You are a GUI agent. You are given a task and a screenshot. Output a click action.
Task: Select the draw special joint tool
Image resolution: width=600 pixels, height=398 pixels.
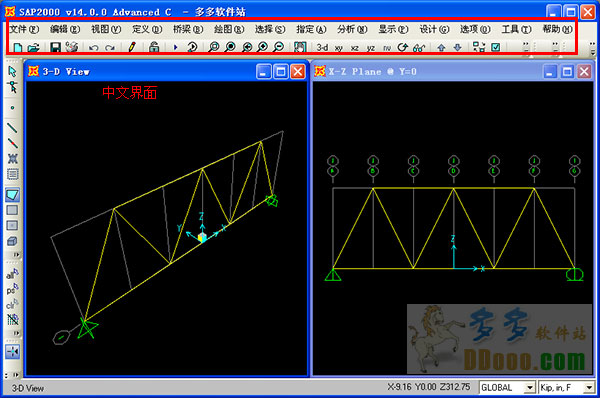(12, 108)
